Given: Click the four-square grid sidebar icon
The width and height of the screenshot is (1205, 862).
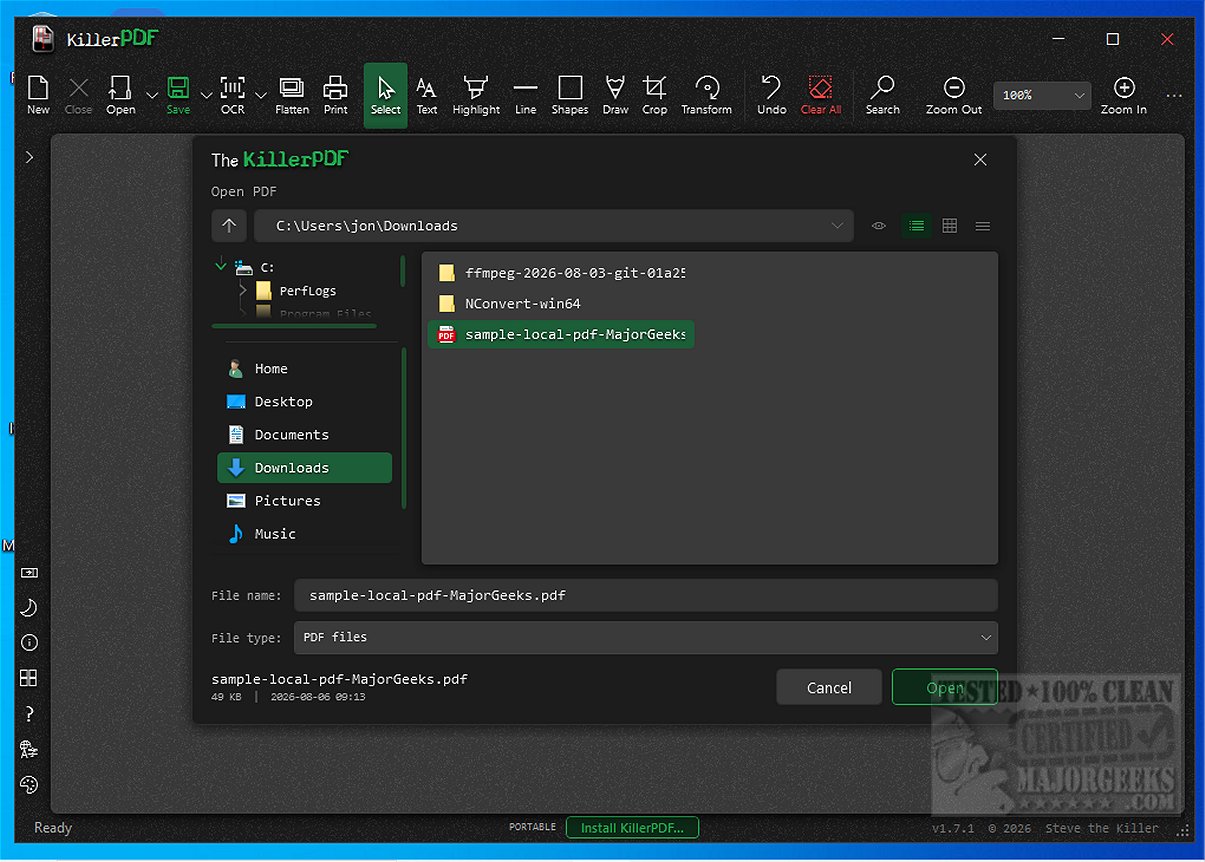Looking at the screenshot, I should click(x=29, y=678).
